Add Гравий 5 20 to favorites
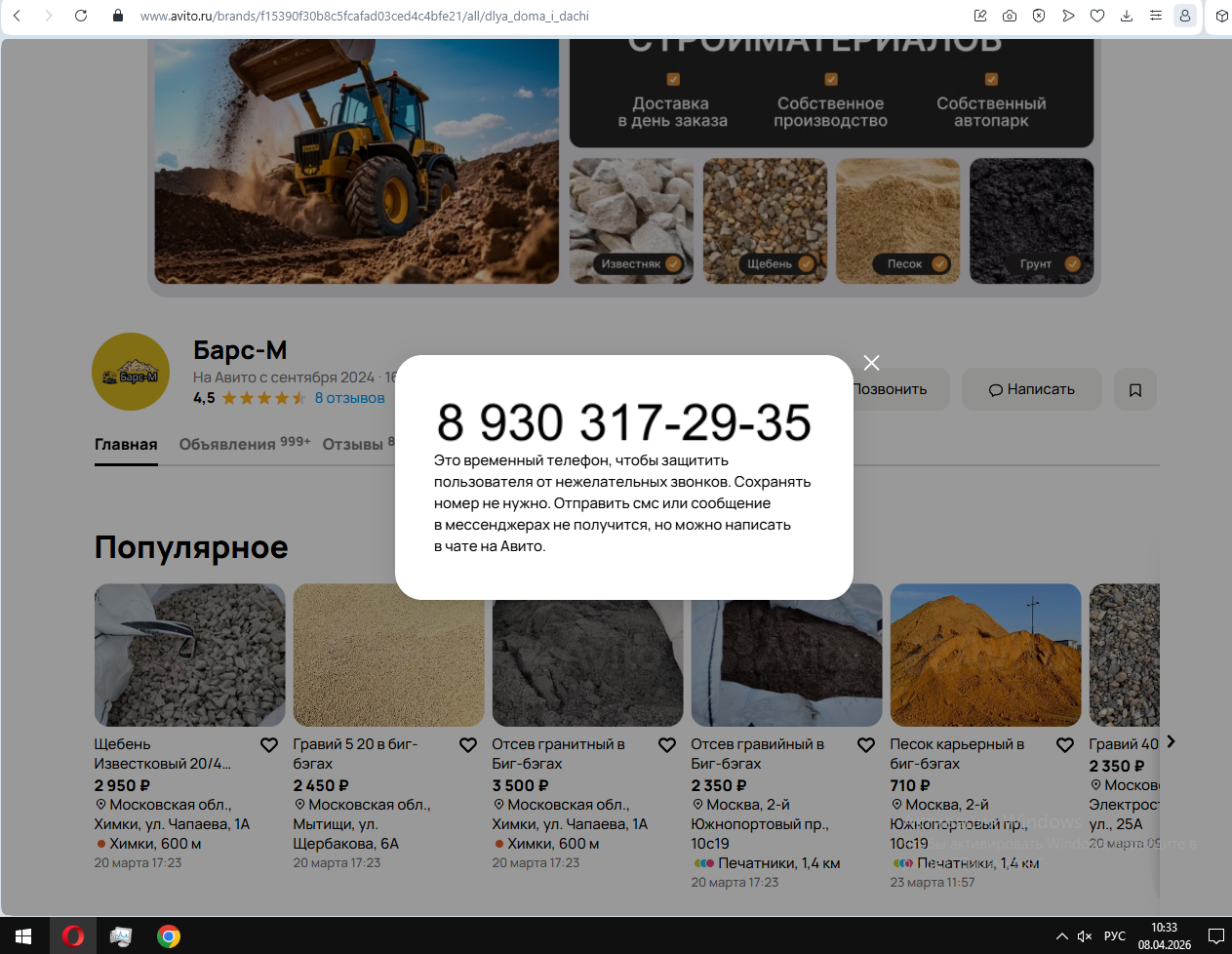Image resolution: width=1232 pixels, height=954 pixels. 468,745
